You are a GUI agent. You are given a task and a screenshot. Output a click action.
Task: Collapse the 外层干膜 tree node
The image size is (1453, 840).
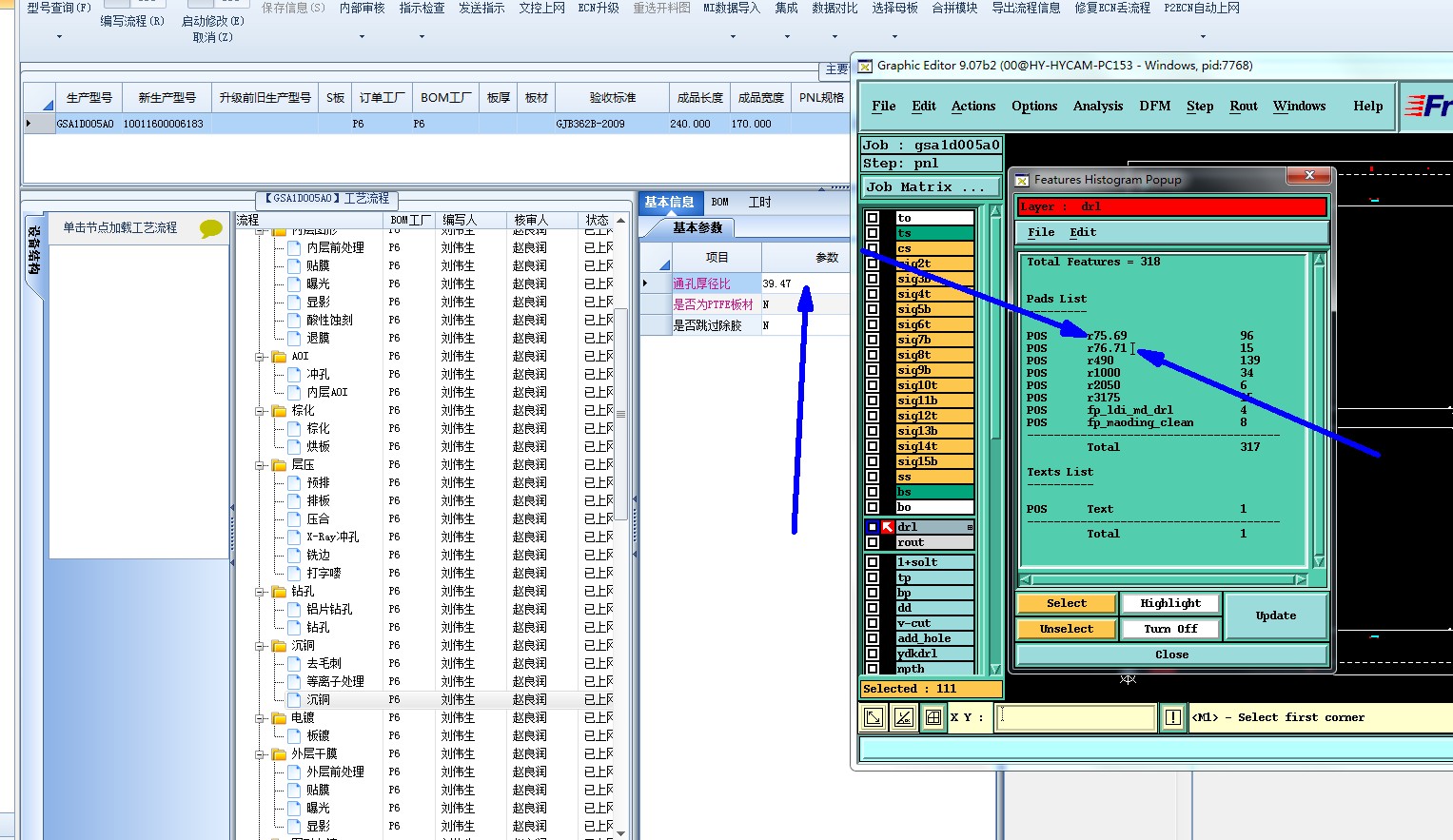point(260,754)
